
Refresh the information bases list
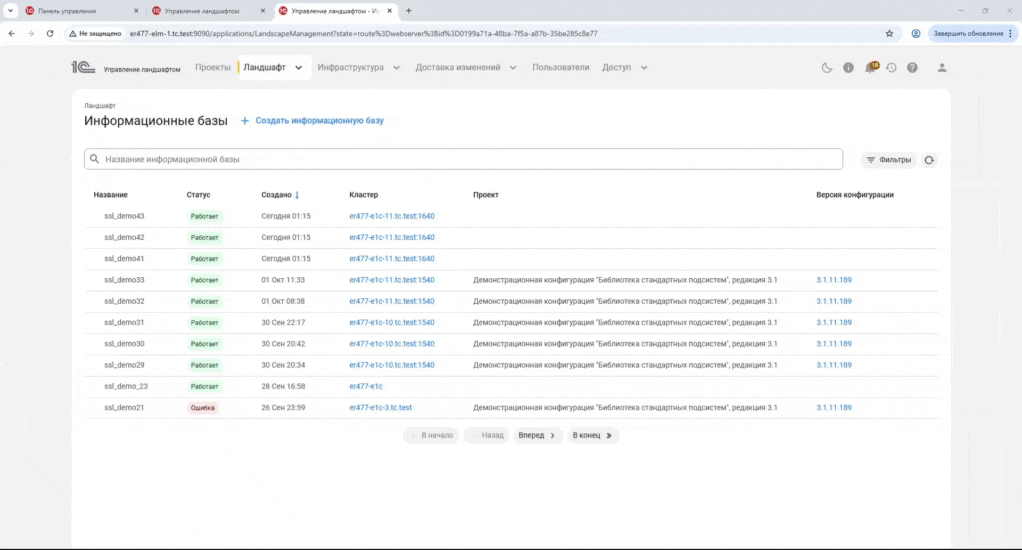click(x=929, y=160)
